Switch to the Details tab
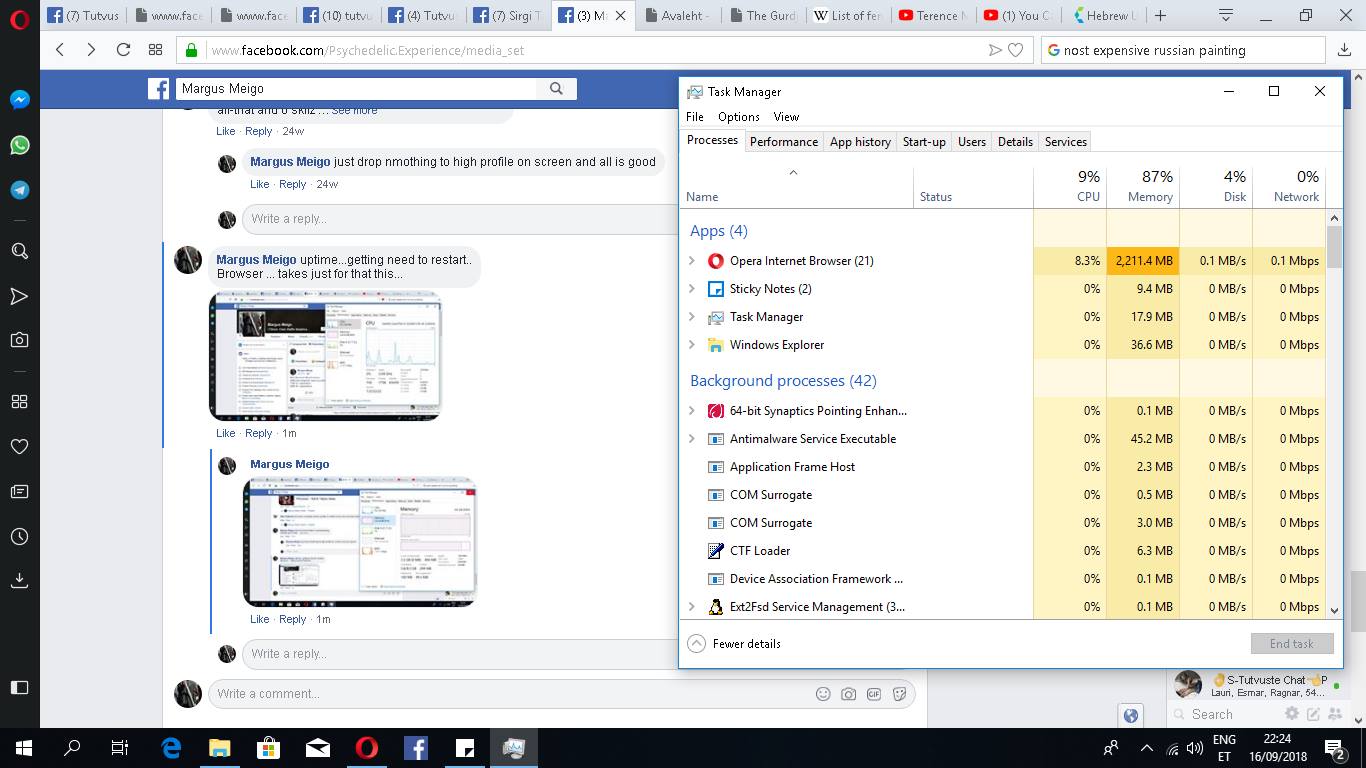Image resolution: width=1366 pixels, height=768 pixels. pyautogui.click(x=1015, y=142)
